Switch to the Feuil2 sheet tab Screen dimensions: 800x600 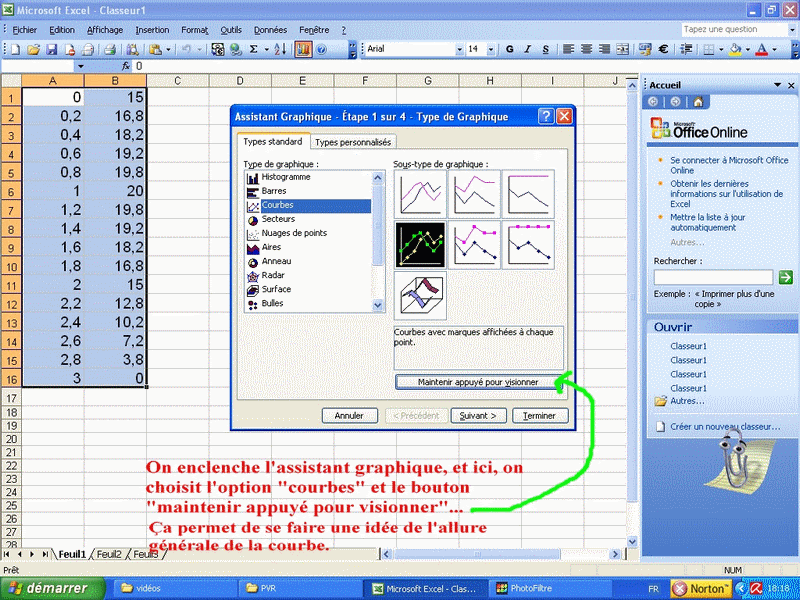tap(109, 554)
